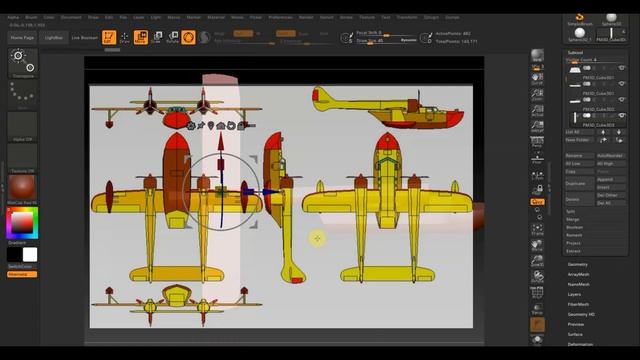Select the SimpleBrush tool thumbnail
The width and height of the screenshot is (640, 360).
pos(580,19)
